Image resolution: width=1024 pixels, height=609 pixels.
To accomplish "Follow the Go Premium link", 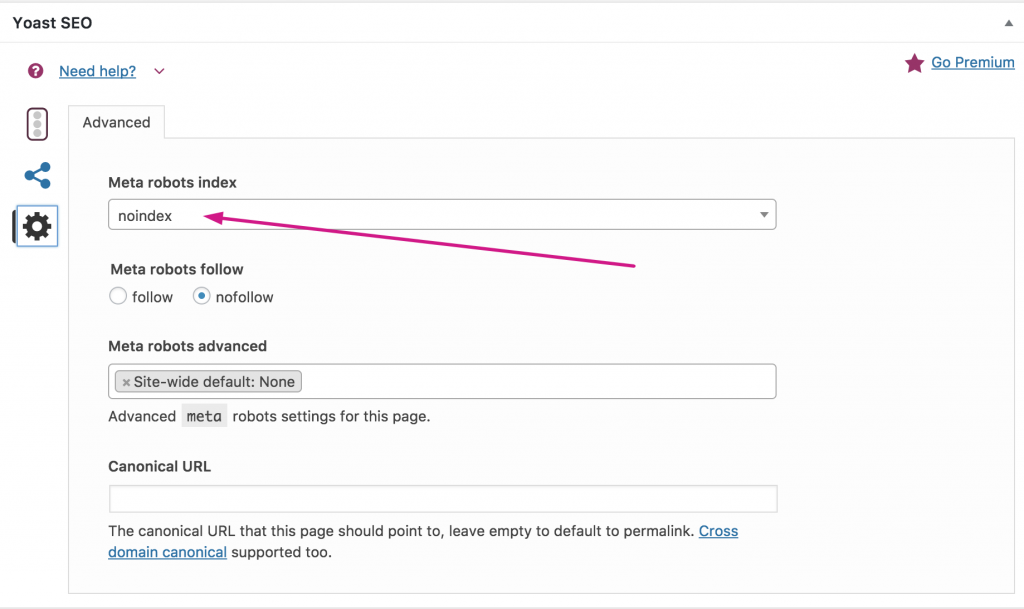I will [x=972, y=62].
